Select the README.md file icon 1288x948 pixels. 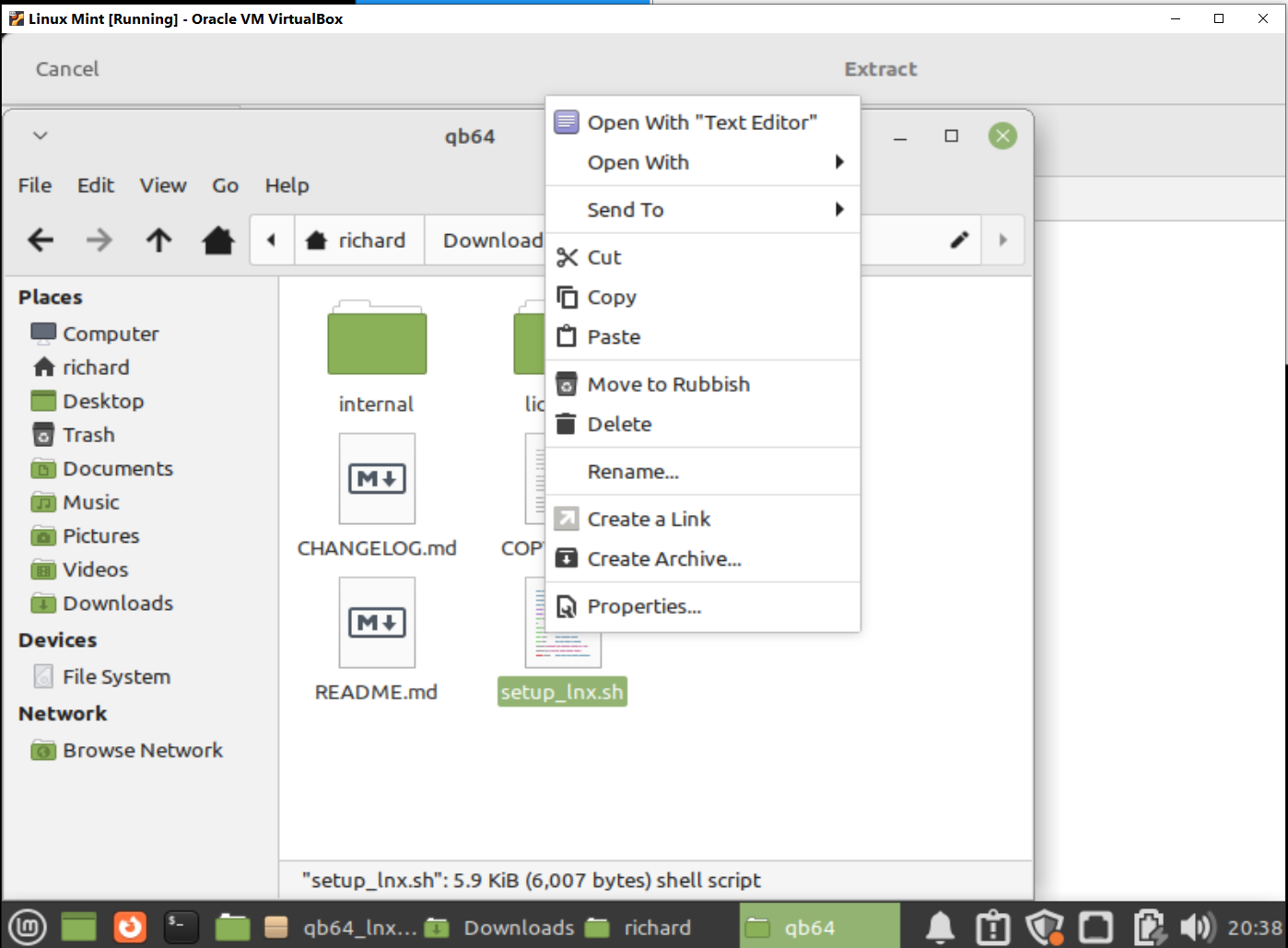click(377, 623)
